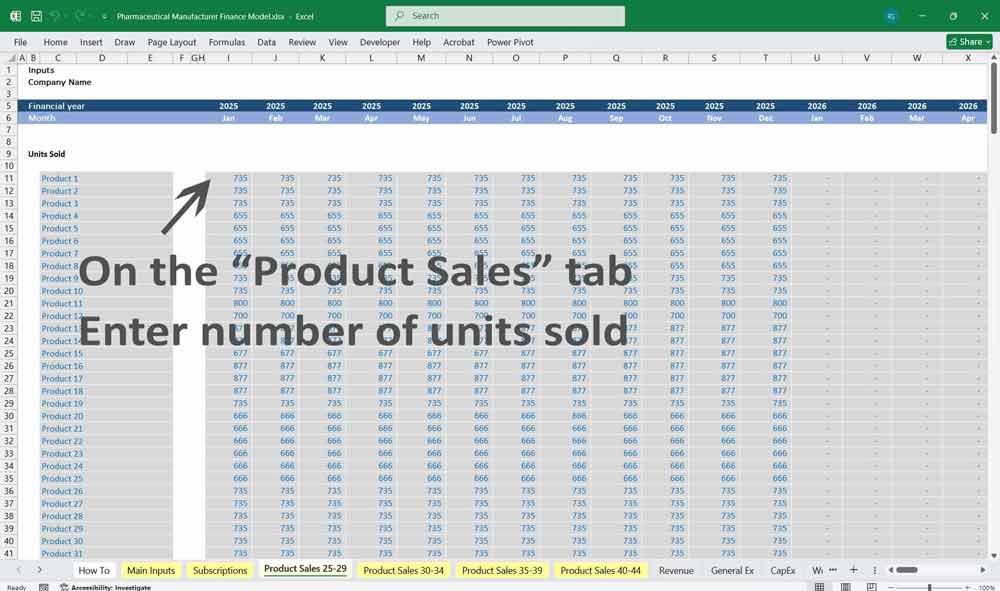This screenshot has height=591, width=1000.
Task: Click the Company Name cell
Action: (59, 82)
